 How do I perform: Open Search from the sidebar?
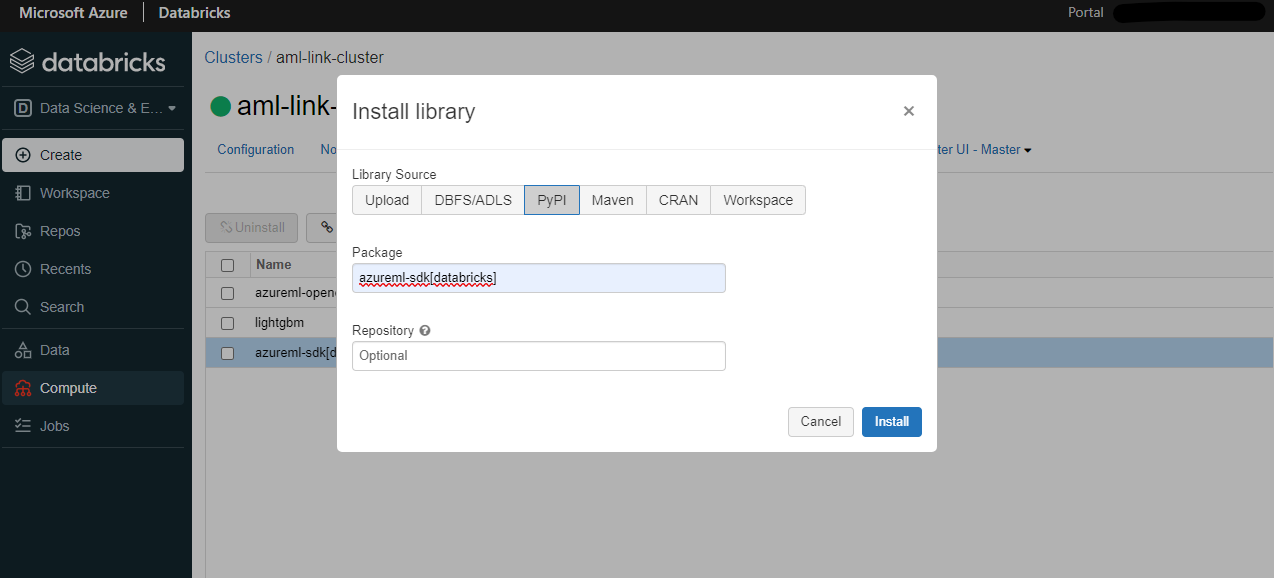[x=93, y=307]
